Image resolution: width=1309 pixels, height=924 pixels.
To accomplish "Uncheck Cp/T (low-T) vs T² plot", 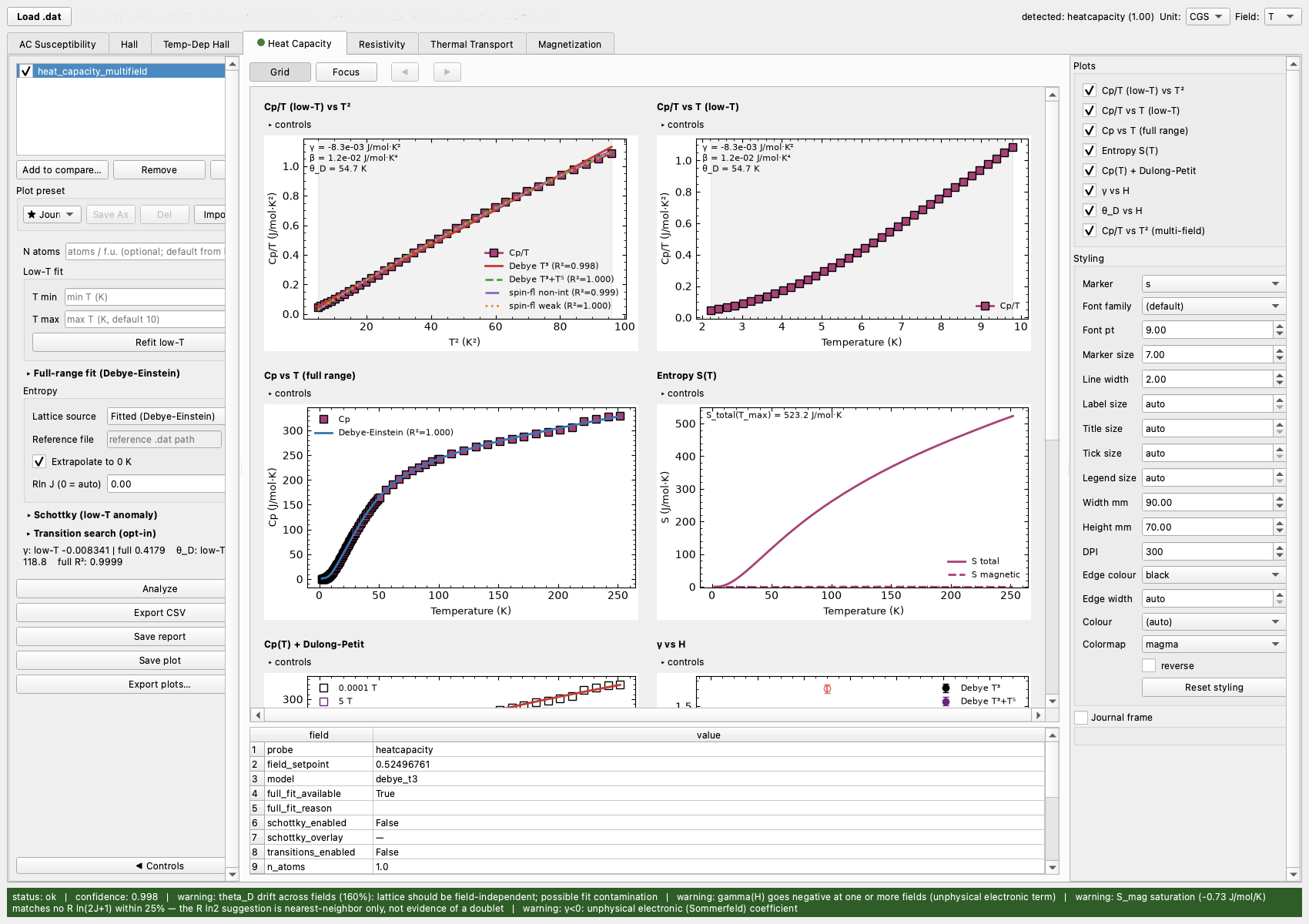I will tap(1089, 90).
